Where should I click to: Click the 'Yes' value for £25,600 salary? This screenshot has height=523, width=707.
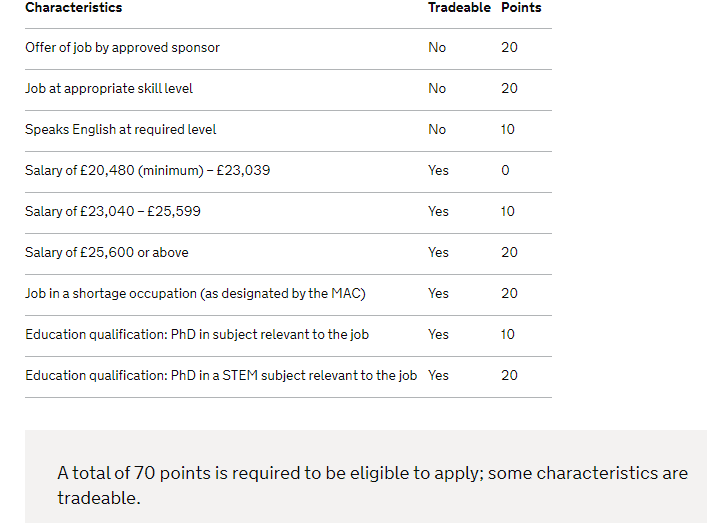(438, 252)
